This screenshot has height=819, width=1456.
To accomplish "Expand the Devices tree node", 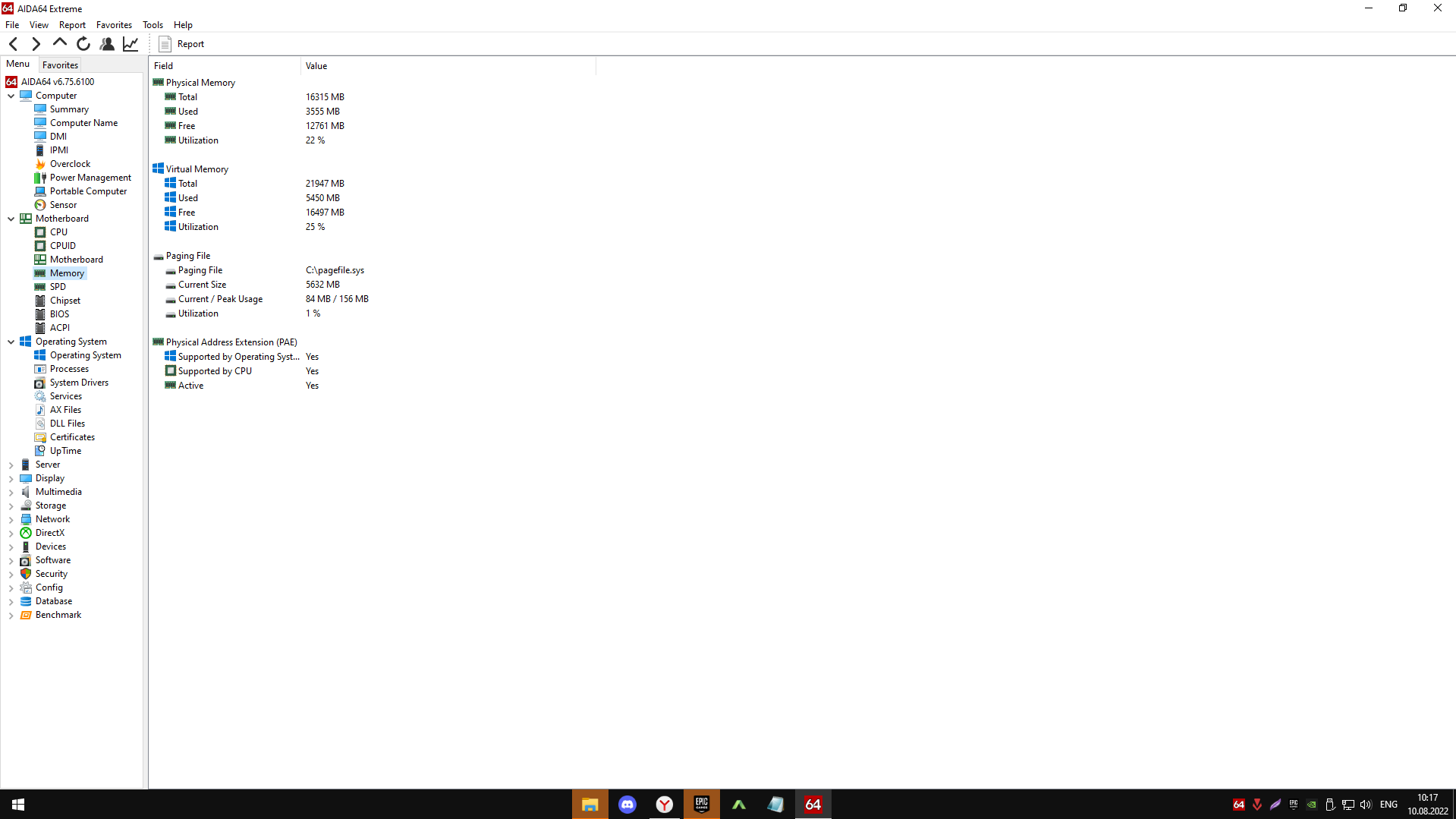I will click(11, 547).
